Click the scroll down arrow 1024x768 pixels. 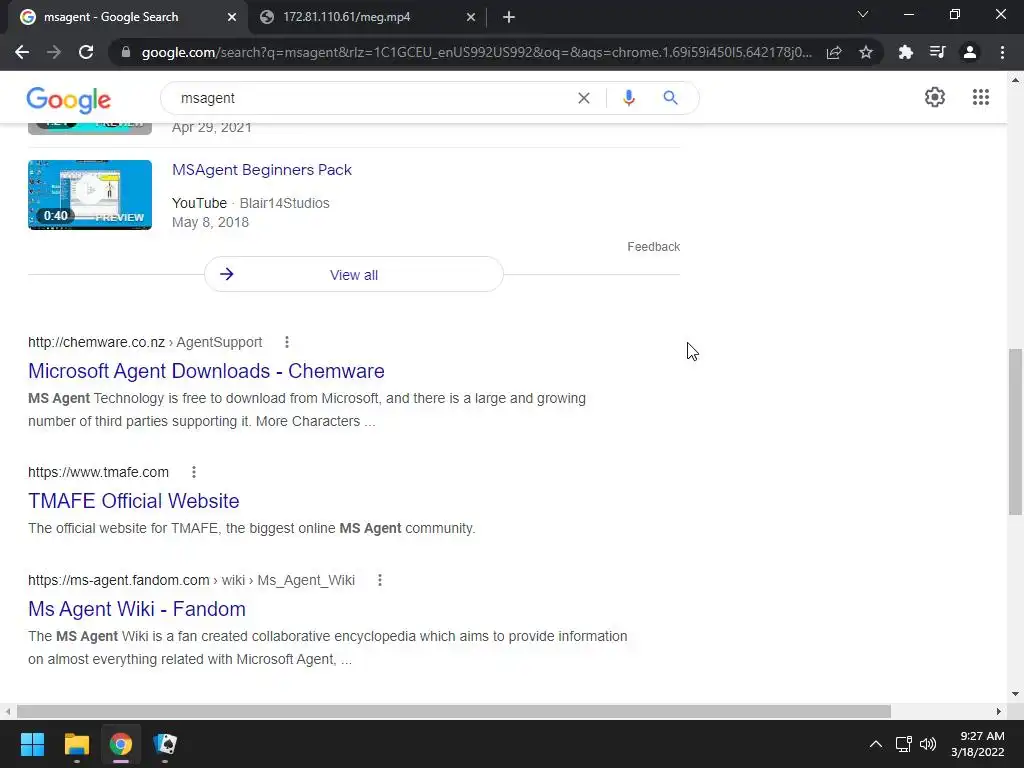(1016, 694)
